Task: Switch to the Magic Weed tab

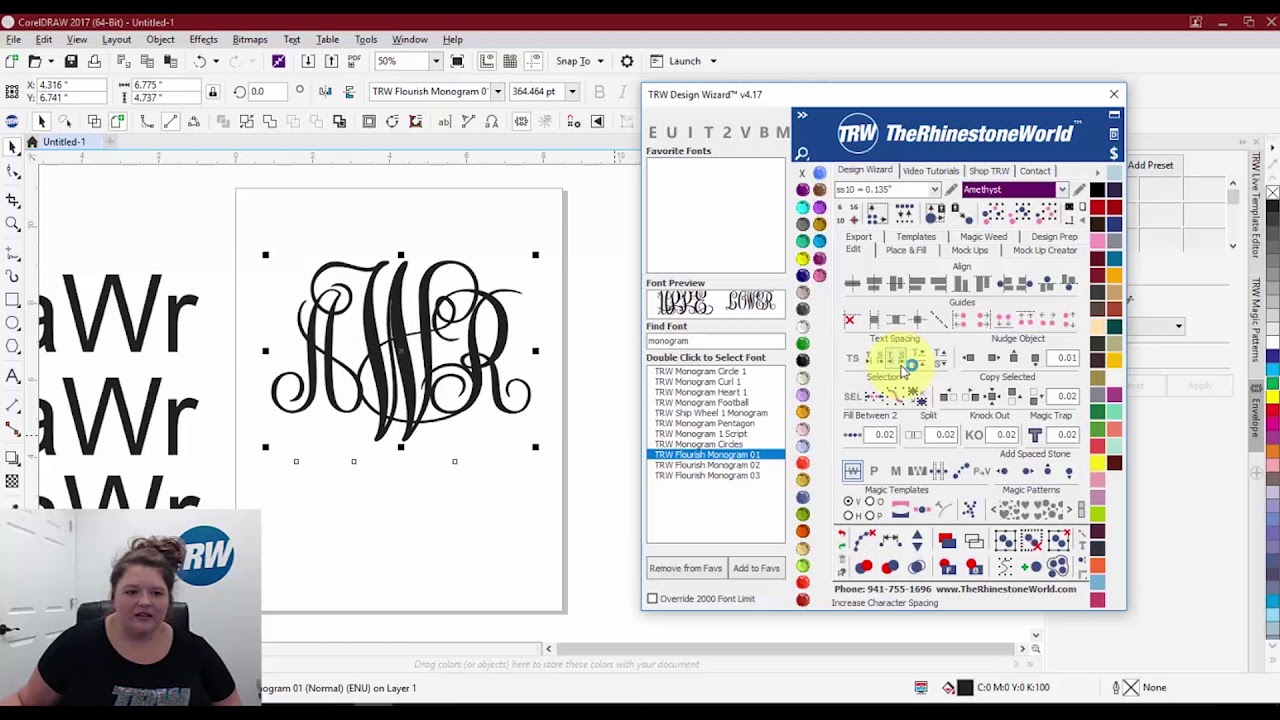Action: pos(983,237)
